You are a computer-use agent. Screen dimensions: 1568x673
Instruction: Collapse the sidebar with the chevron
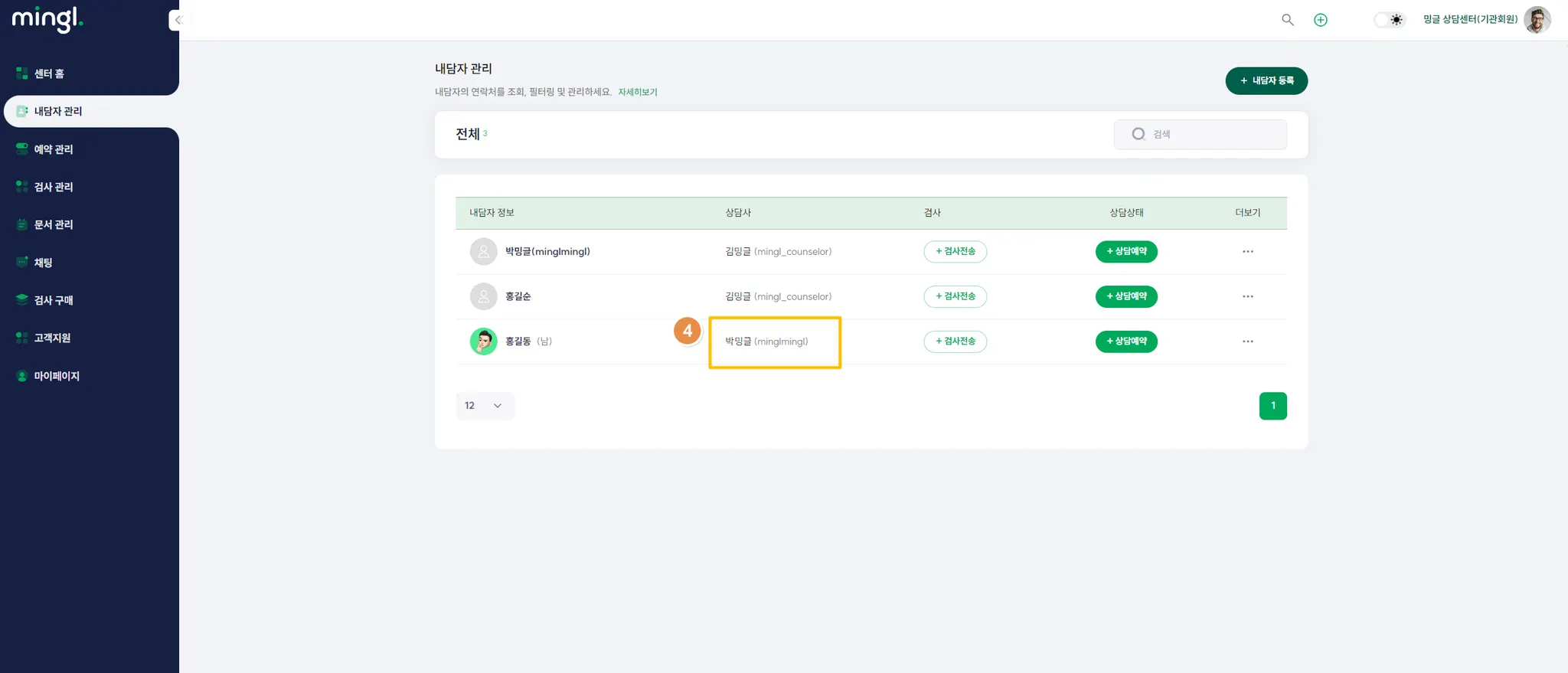178,20
